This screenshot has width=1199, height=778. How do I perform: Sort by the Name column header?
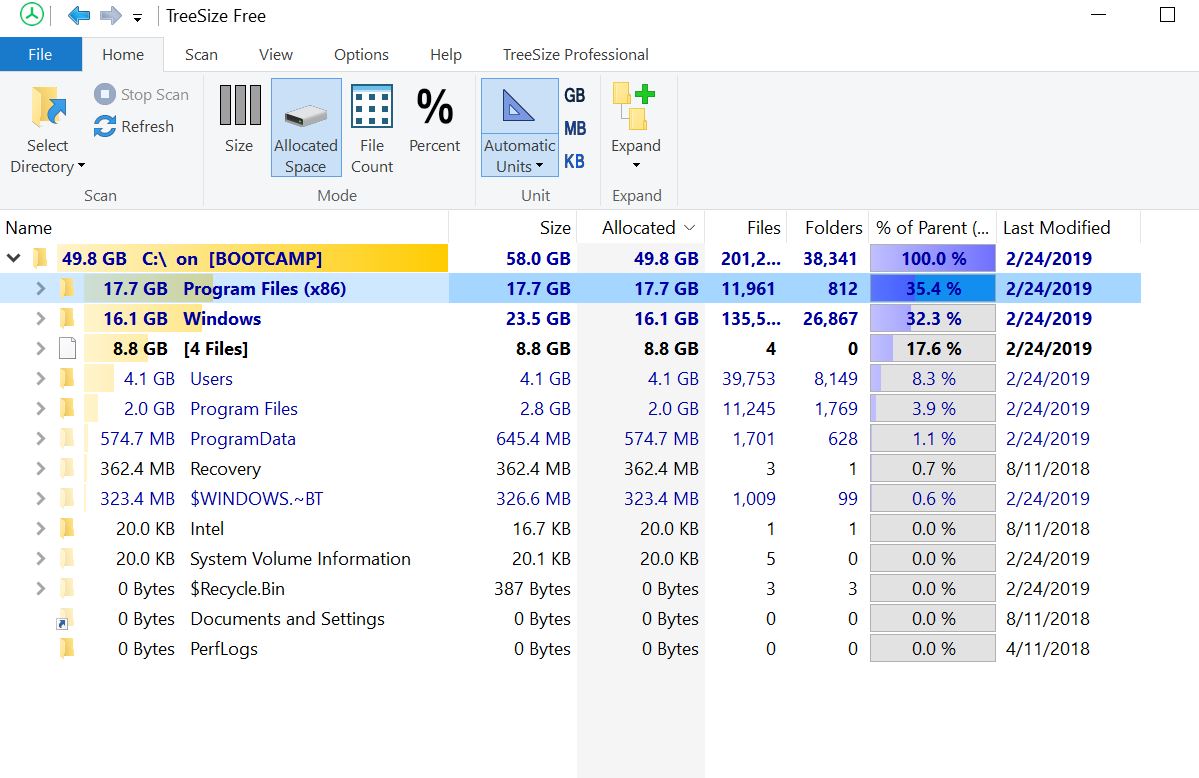[x=224, y=227]
